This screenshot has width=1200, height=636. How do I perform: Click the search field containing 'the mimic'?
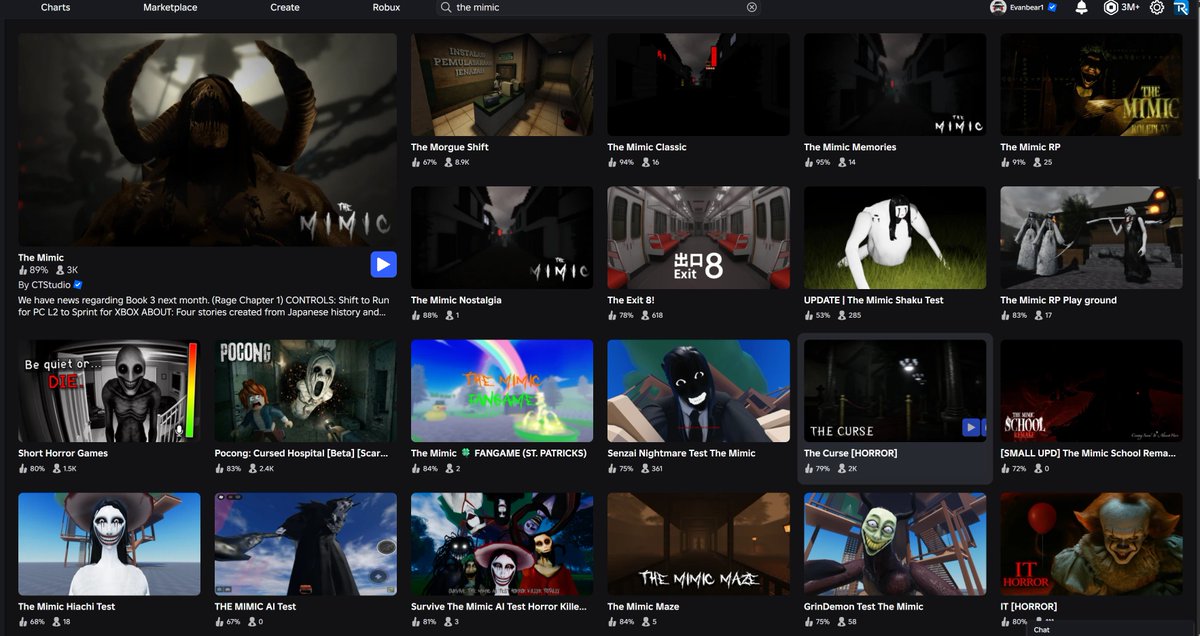599,7
